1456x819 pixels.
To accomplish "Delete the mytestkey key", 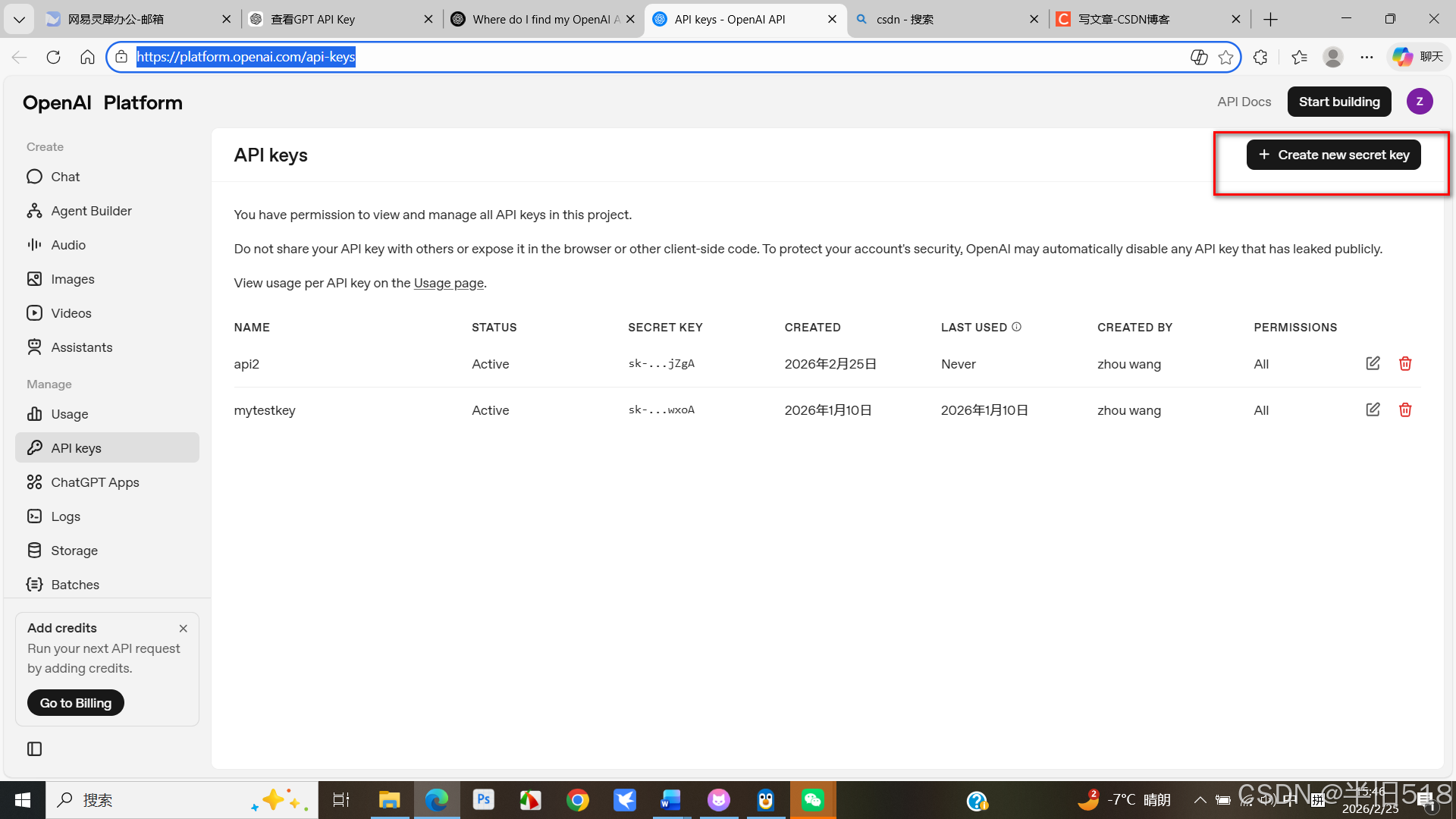I will point(1405,409).
